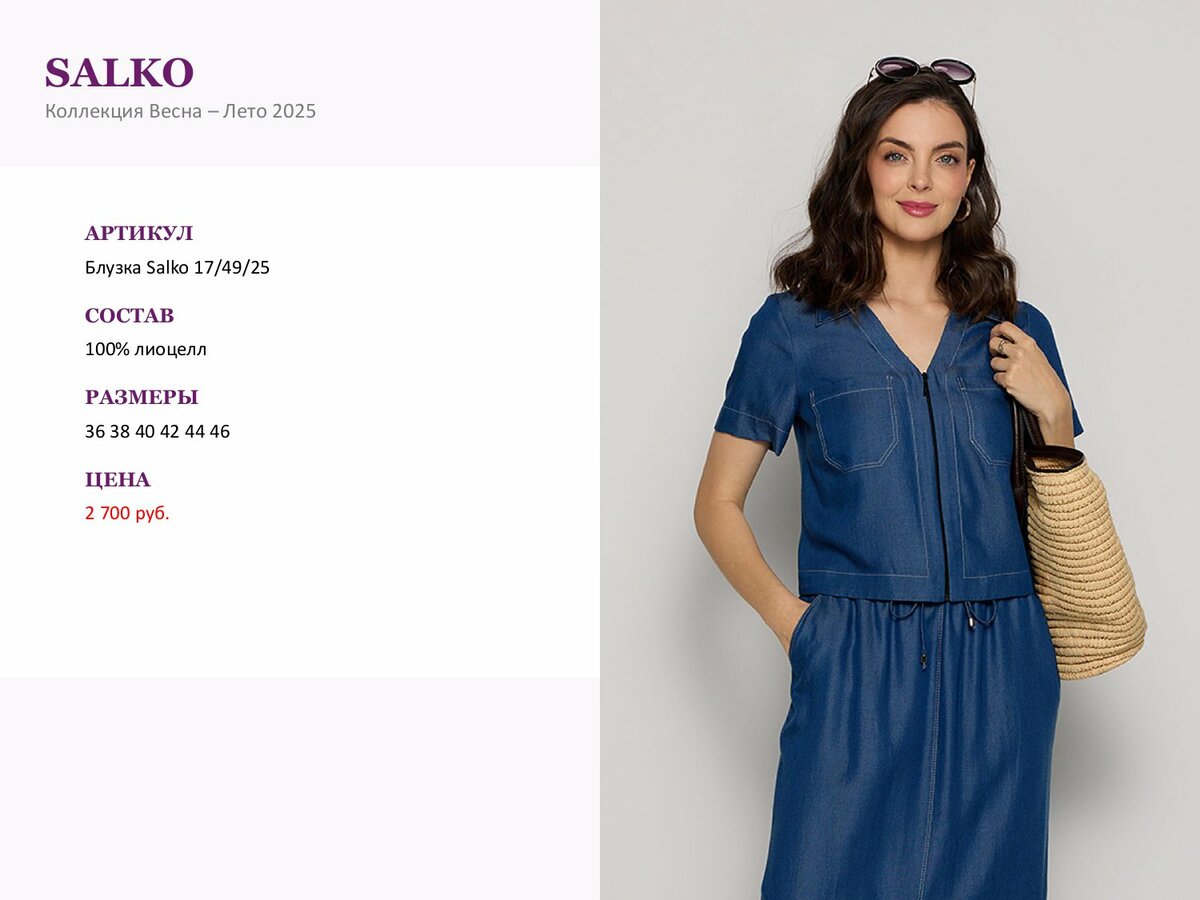This screenshot has height=900, width=1200.
Task: Click size 42 in the sizes list
Action: click(170, 432)
